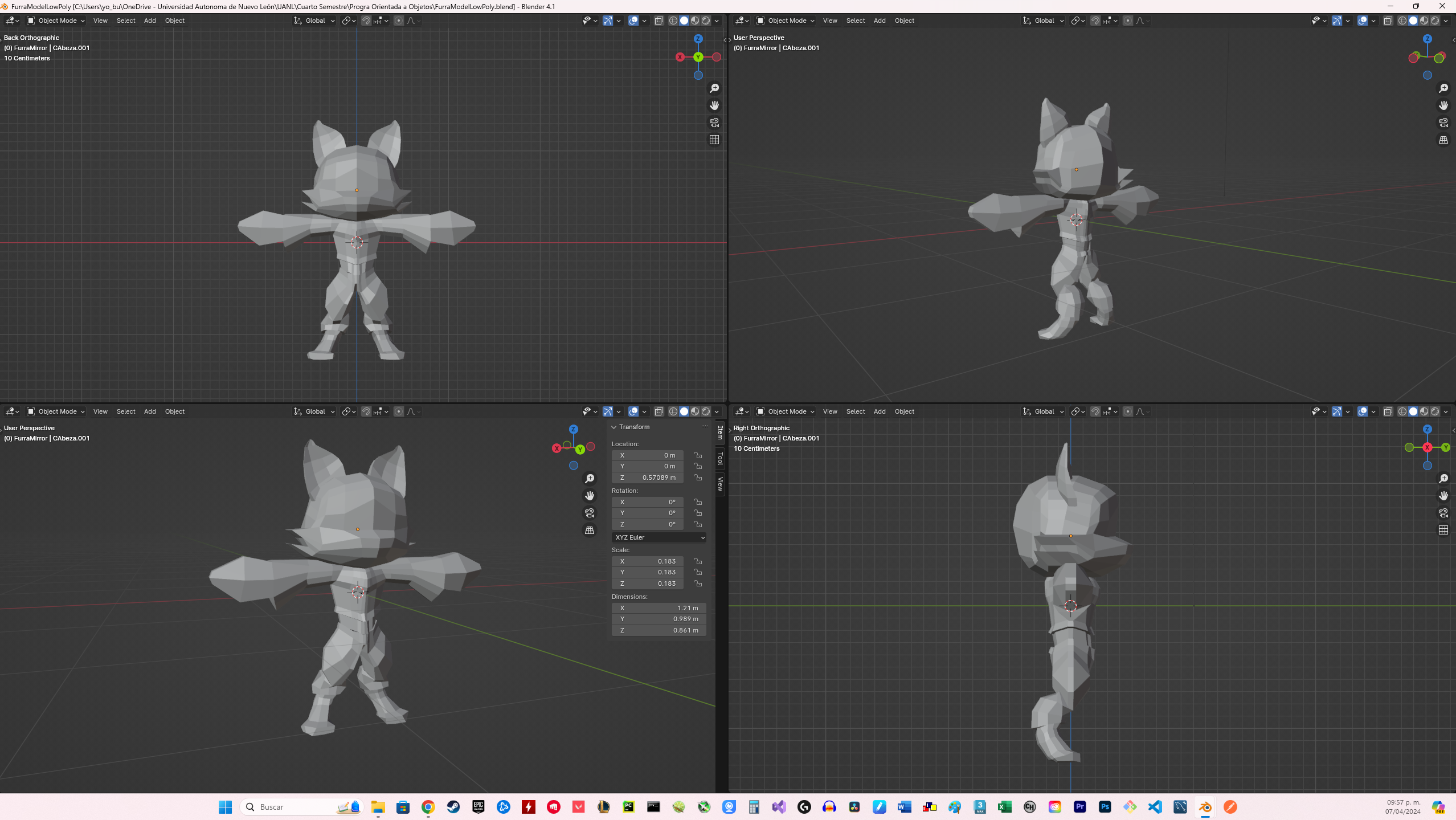Collapse the Transform panel
The height and width of the screenshot is (820, 1456).
pyautogui.click(x=614, y=427)
